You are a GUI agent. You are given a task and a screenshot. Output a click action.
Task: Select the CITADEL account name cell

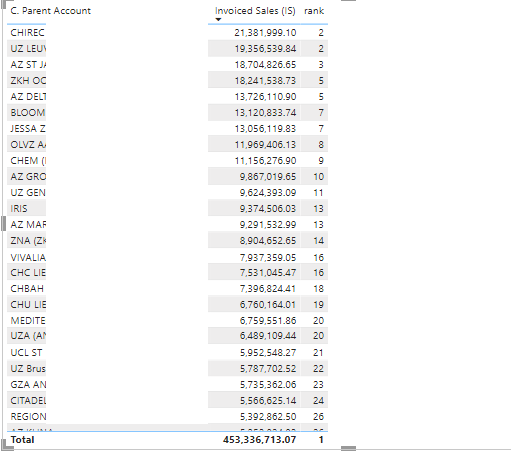click(x=28, y=401)
